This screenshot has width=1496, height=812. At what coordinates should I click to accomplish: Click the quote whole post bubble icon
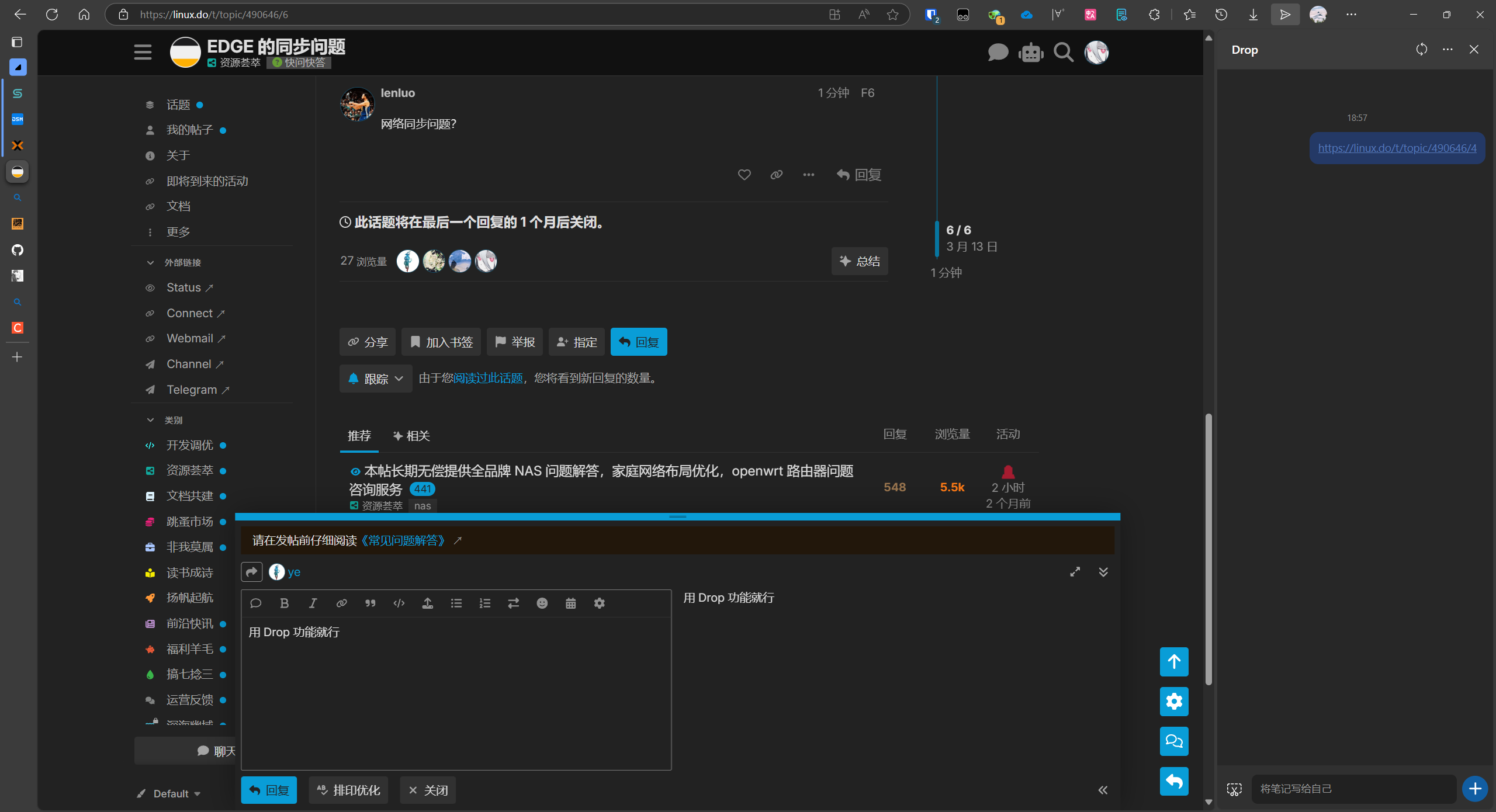256,603
